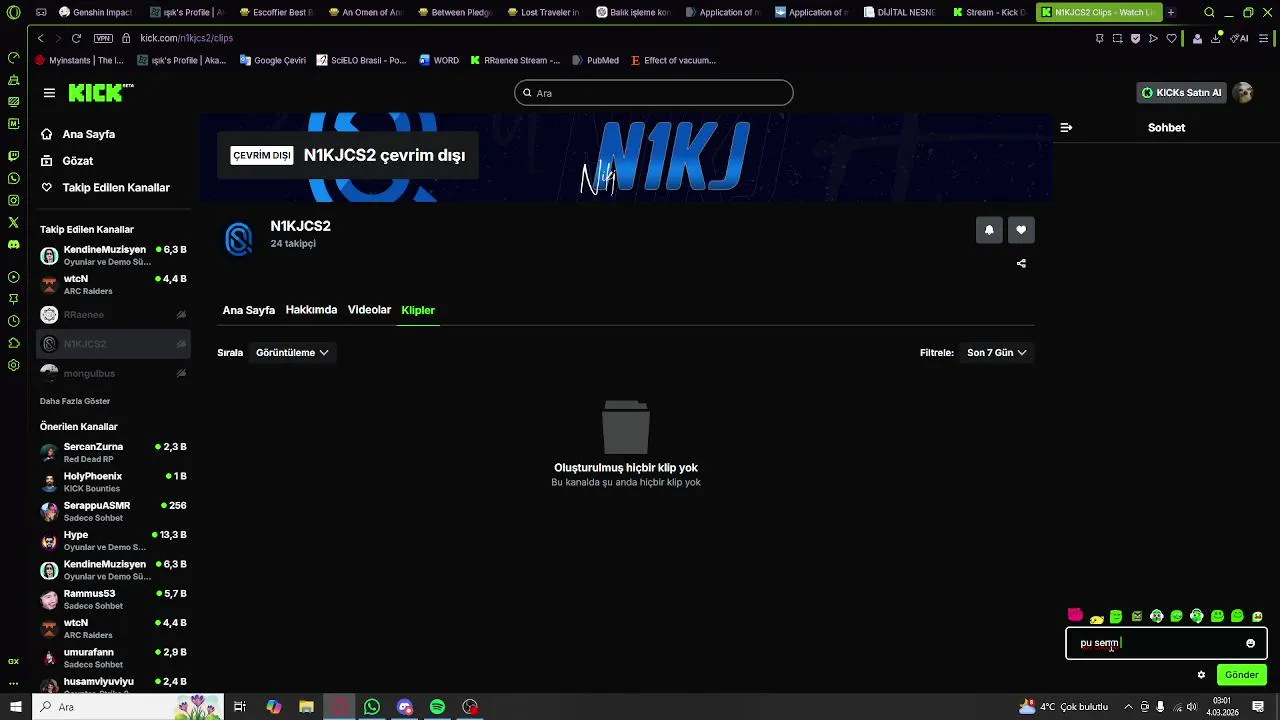Open umurafann recommended channel
This screenshot has width=1280, height=720.
pos(113,658)
